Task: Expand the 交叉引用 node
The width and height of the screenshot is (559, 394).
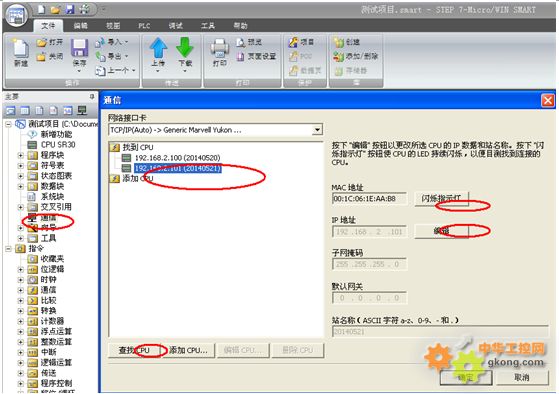Action: 21,207
